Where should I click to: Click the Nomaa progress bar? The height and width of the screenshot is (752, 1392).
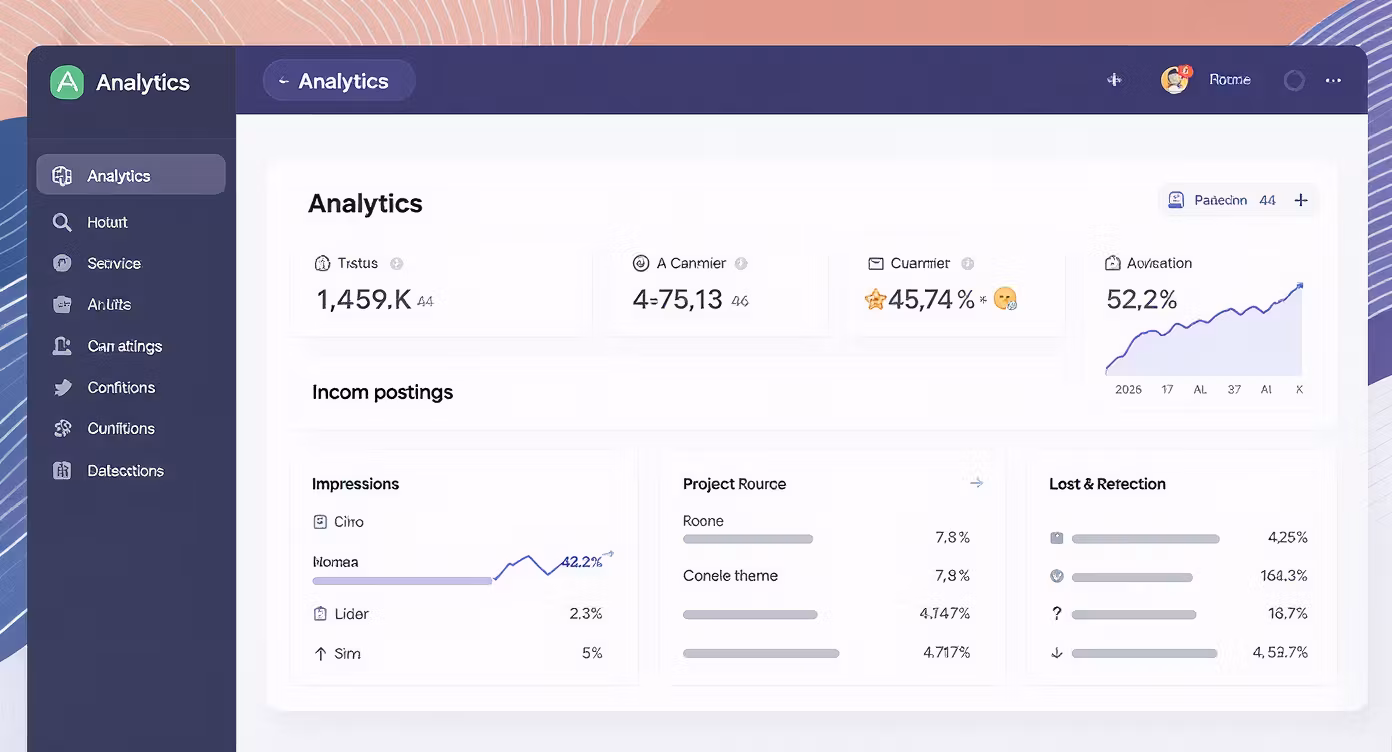click(402, 580)
